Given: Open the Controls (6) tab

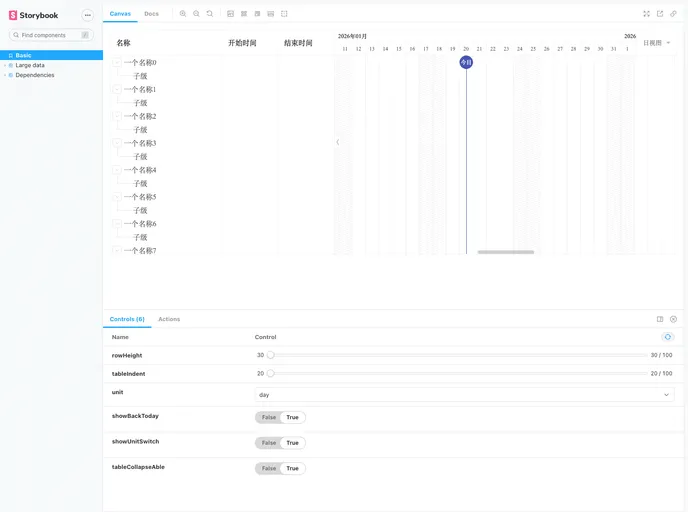Looking at the screenshot, I should pyautogui.click(x=127, y=319).
